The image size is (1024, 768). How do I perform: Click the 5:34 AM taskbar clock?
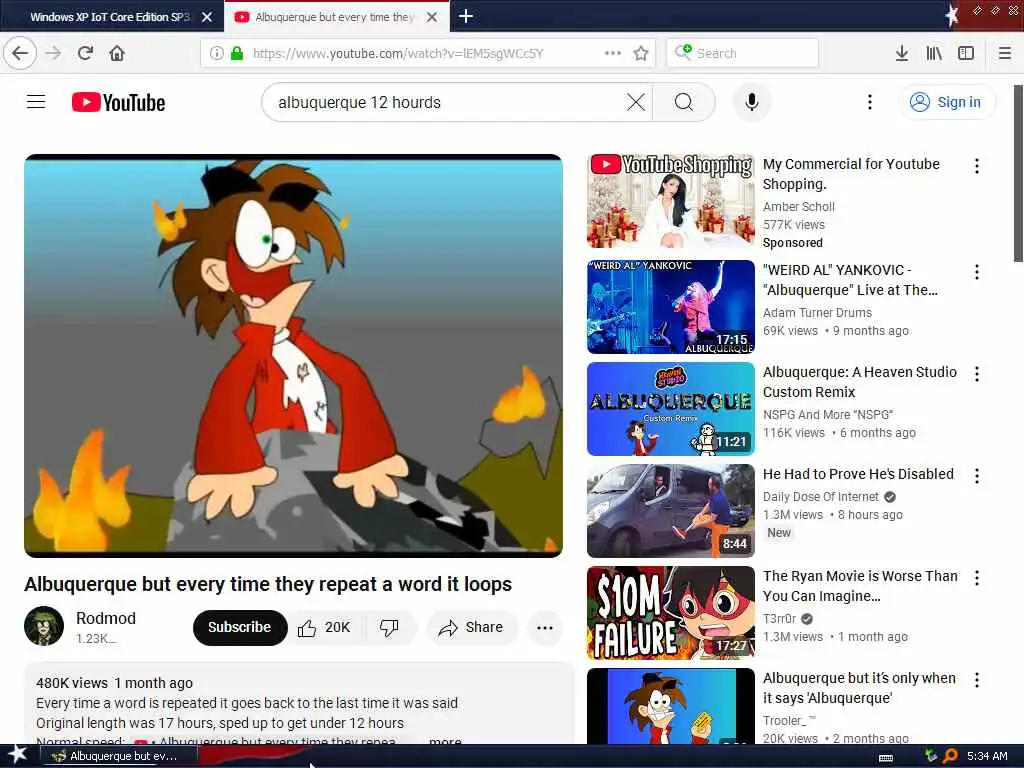click(987, 756)
